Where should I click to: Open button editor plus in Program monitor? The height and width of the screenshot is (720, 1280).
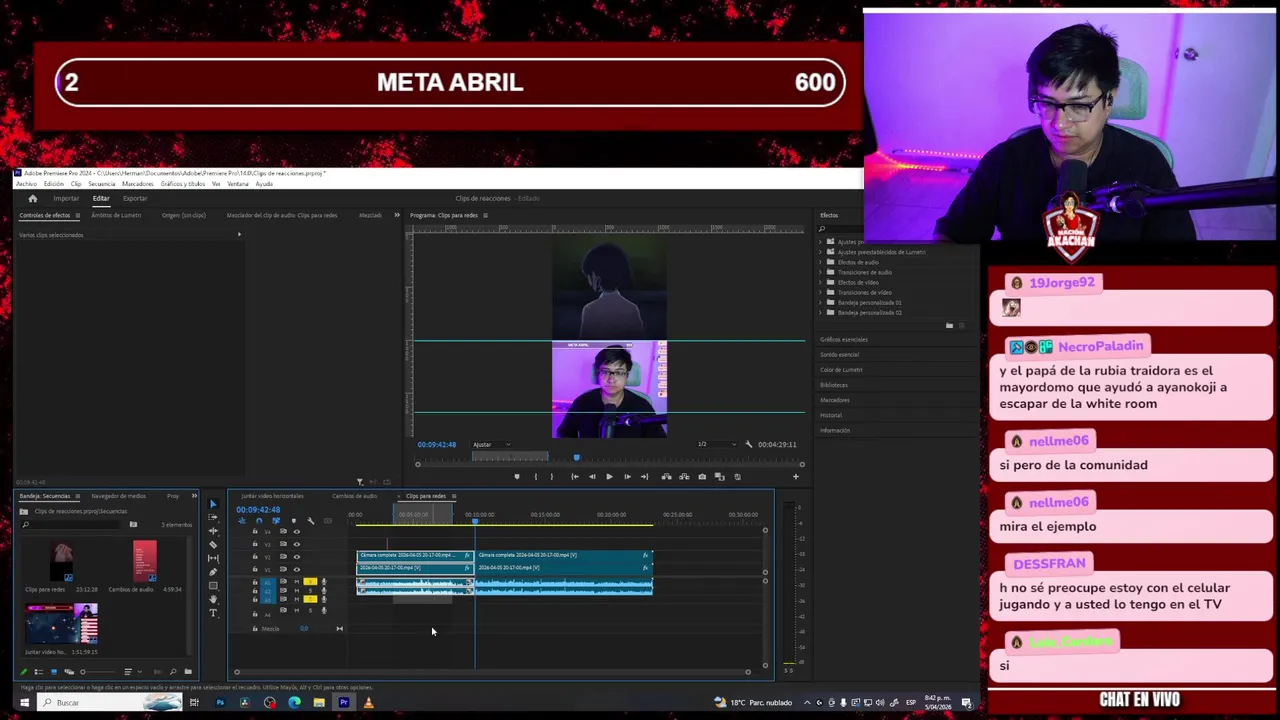(x=796, y=477)
